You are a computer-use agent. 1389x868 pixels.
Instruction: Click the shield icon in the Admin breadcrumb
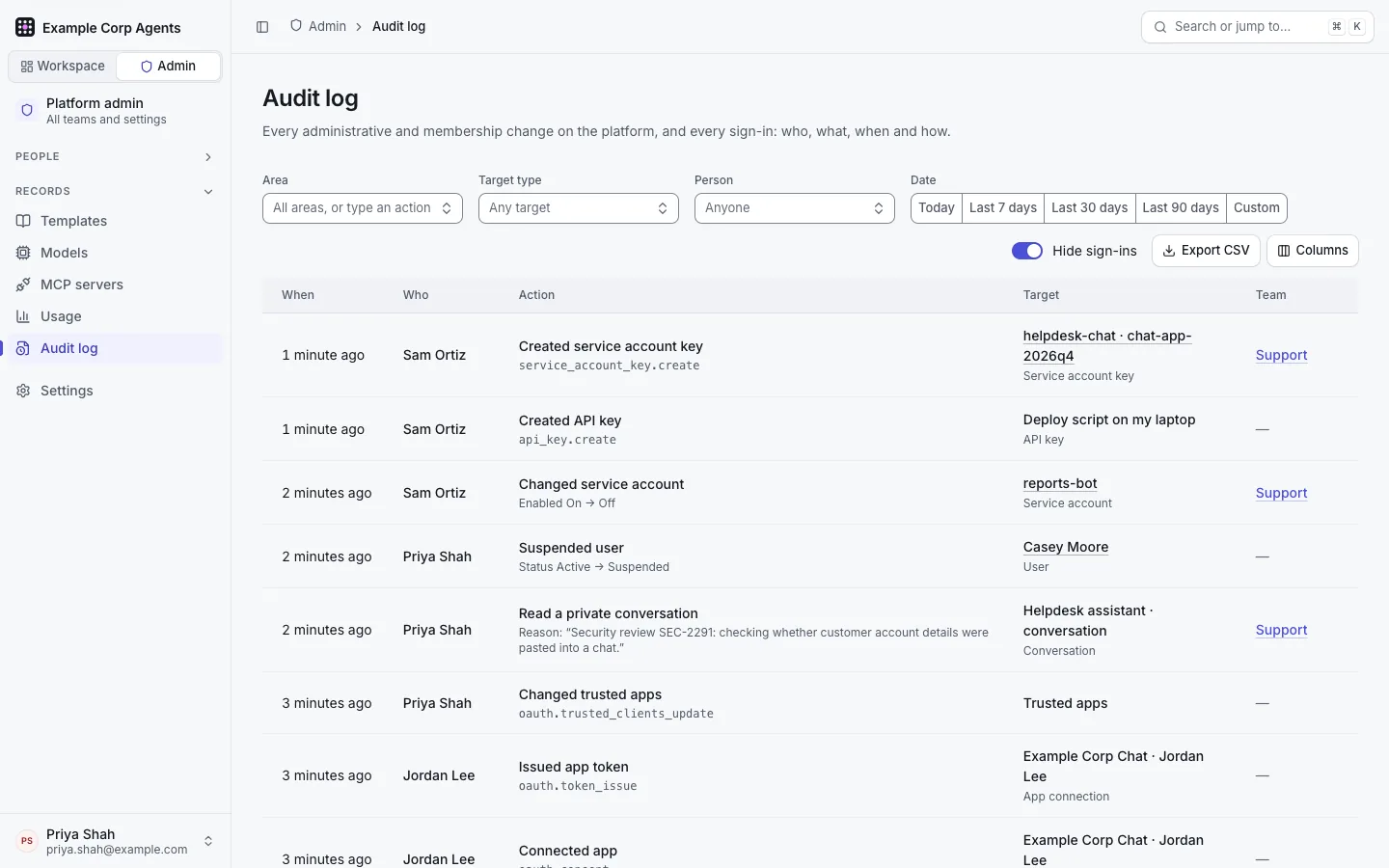[x=296, y=26]
